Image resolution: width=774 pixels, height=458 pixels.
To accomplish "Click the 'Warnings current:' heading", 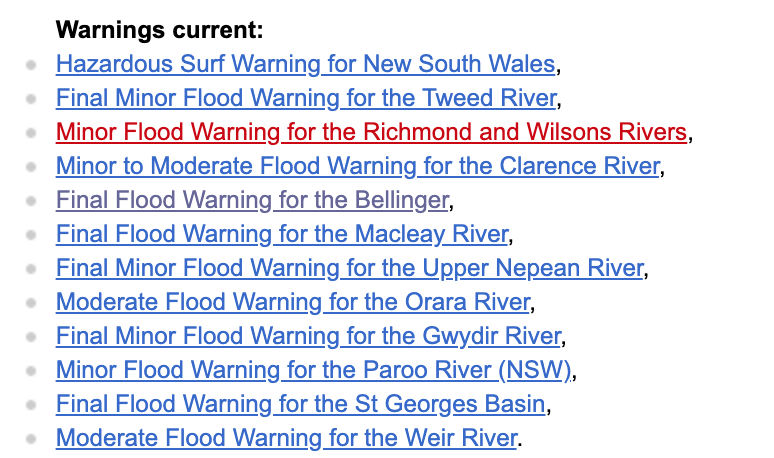I will (159, 30).
